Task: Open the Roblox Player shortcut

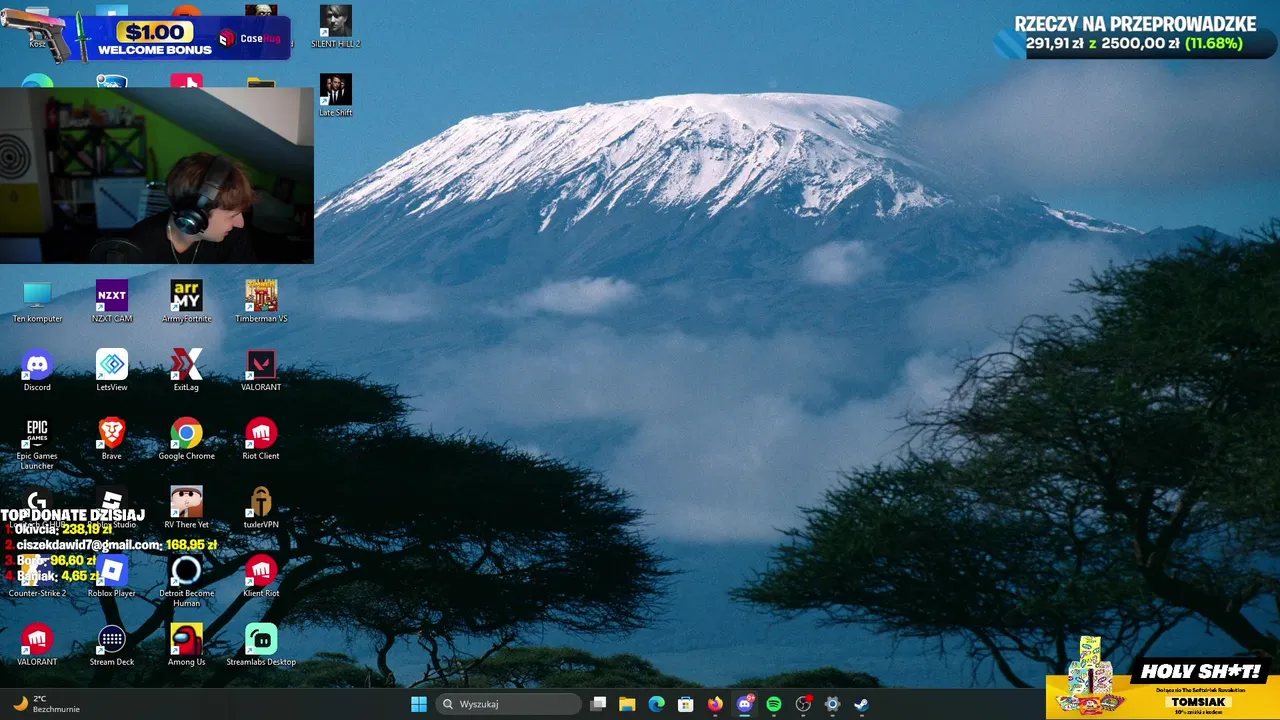Action: tap(111, 576)
